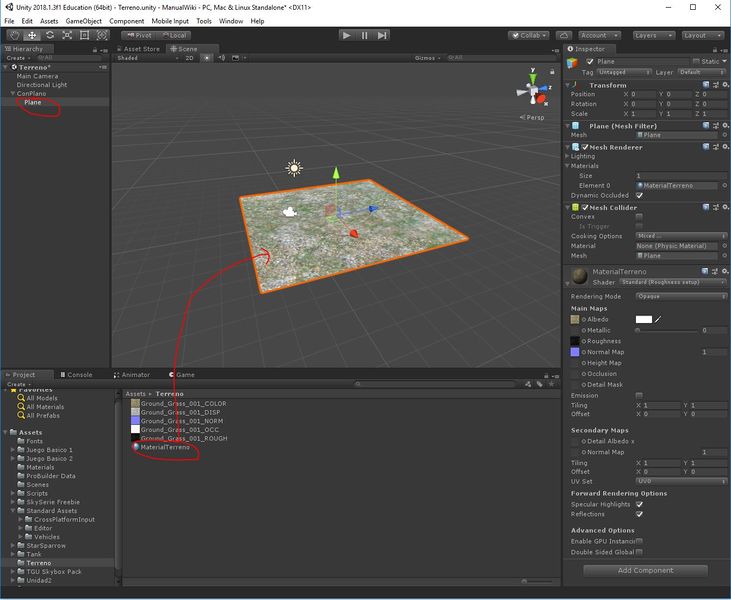Screen dimensions: 731x600
Task: Disable Mesh Collider component checkbox
Action: (x=585, y=207)
